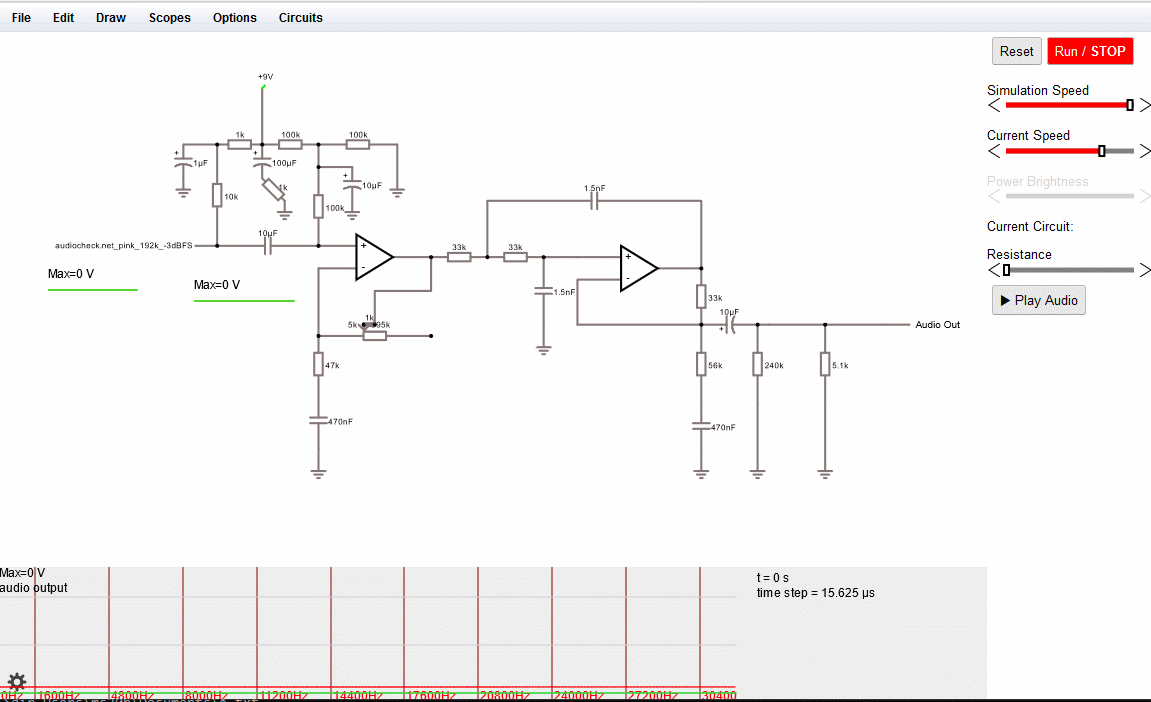
Task: Click the Reset button
Action: (x=1017, y=51)
